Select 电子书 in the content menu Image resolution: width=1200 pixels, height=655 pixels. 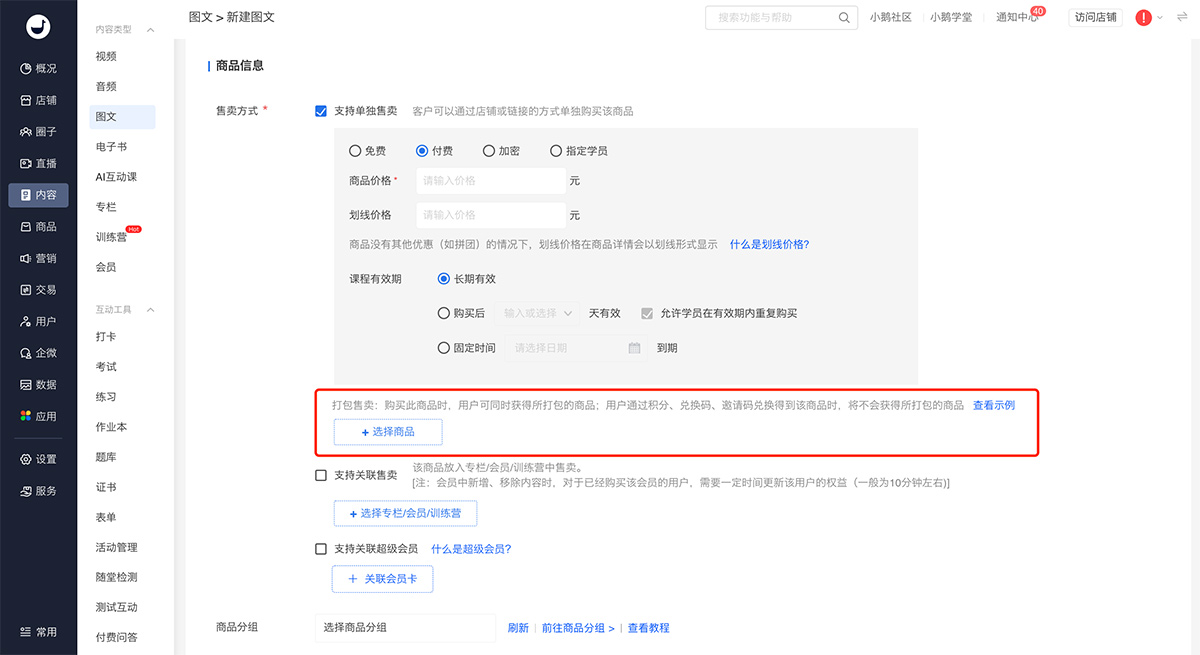pos(110,147)
